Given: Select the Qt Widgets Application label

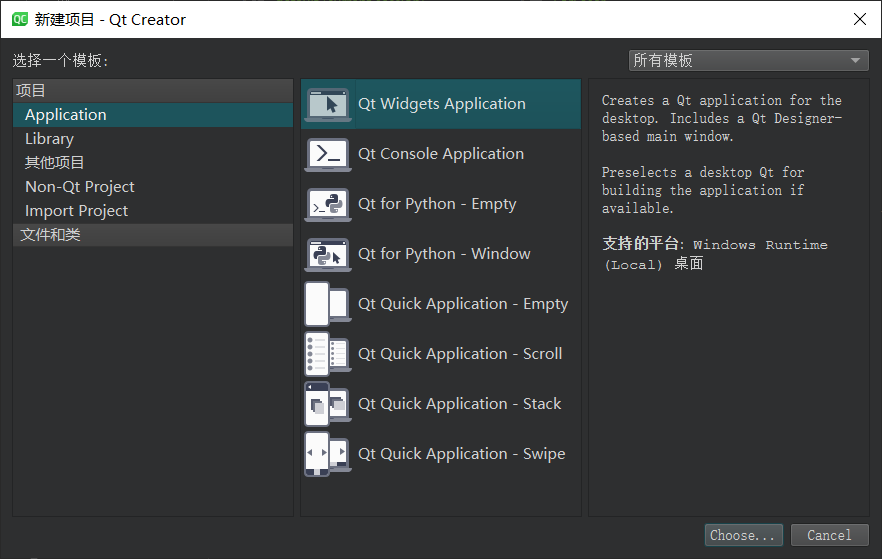Looking at the screenshot, I should click(442, 104).
